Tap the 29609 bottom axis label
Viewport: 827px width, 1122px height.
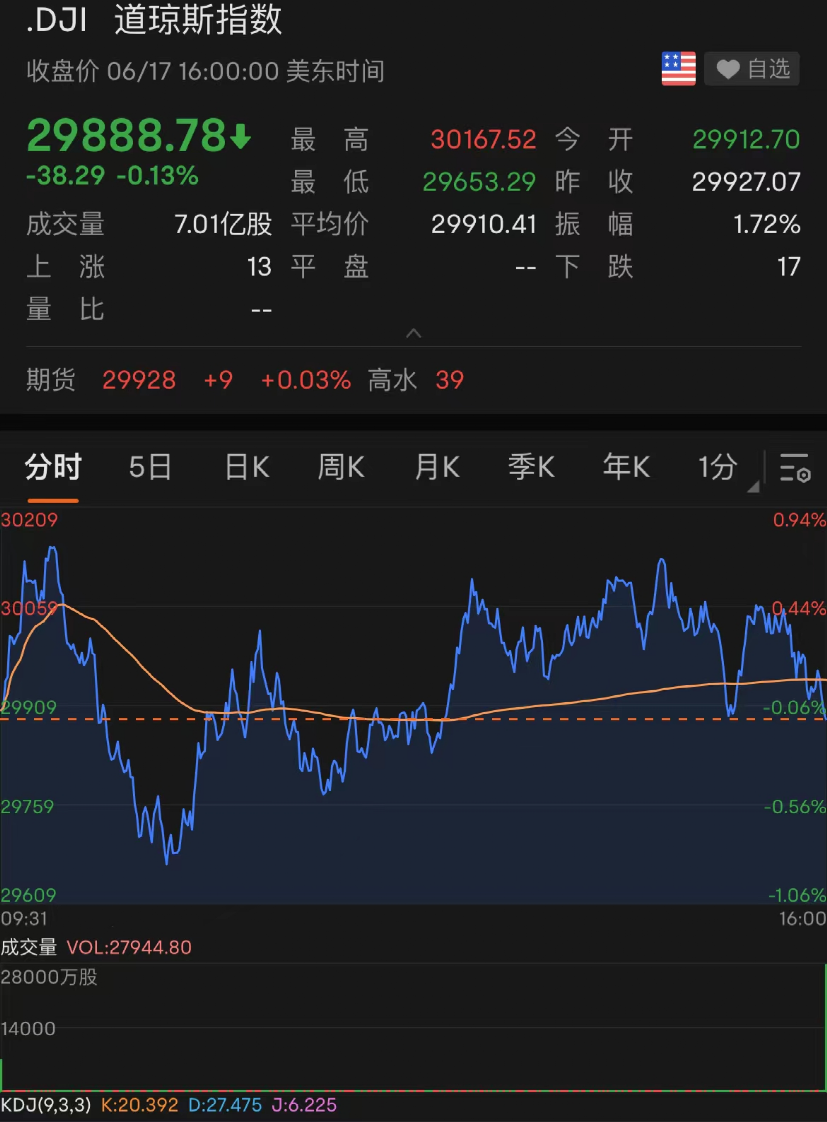pyautogui.click(x=28, y=895)
